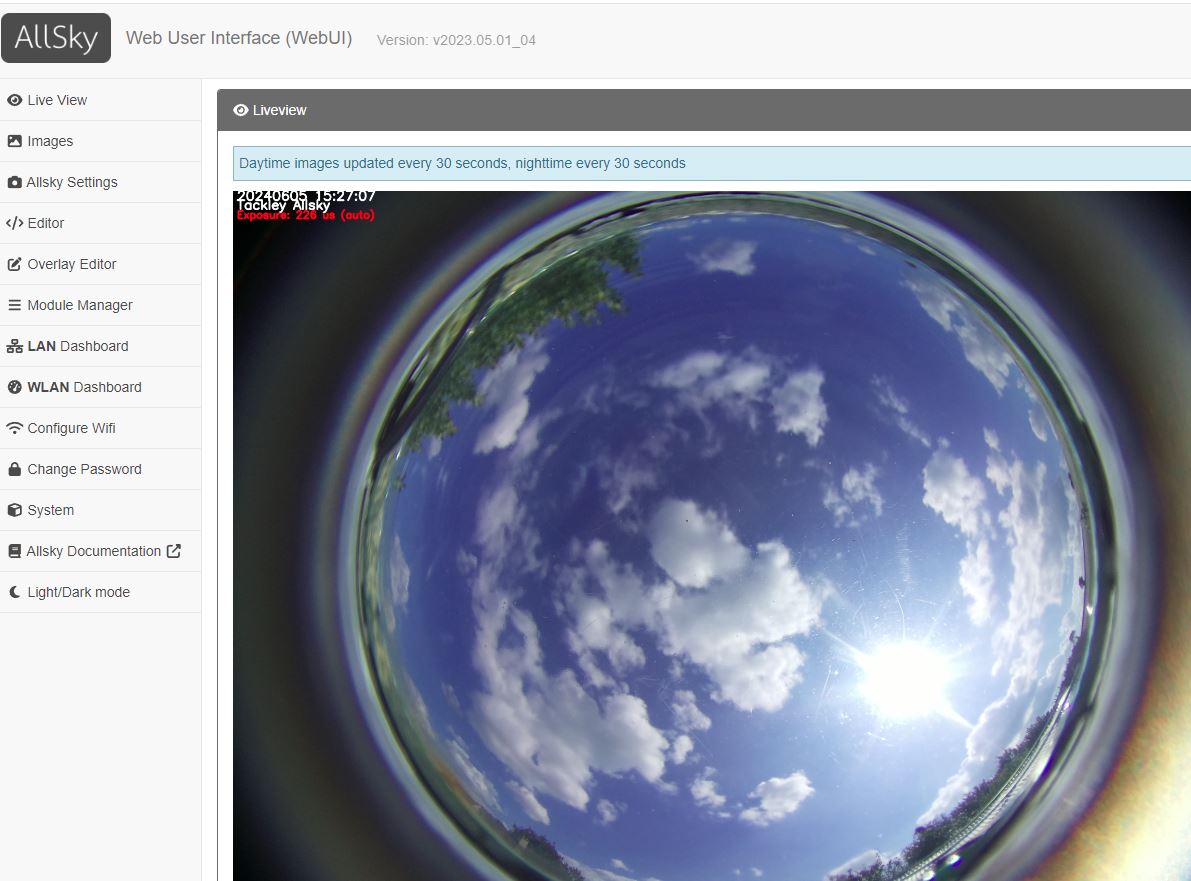Click the eye icon in the Liveview header
This screenshot has height=881, width=1191.
[240, 110]
